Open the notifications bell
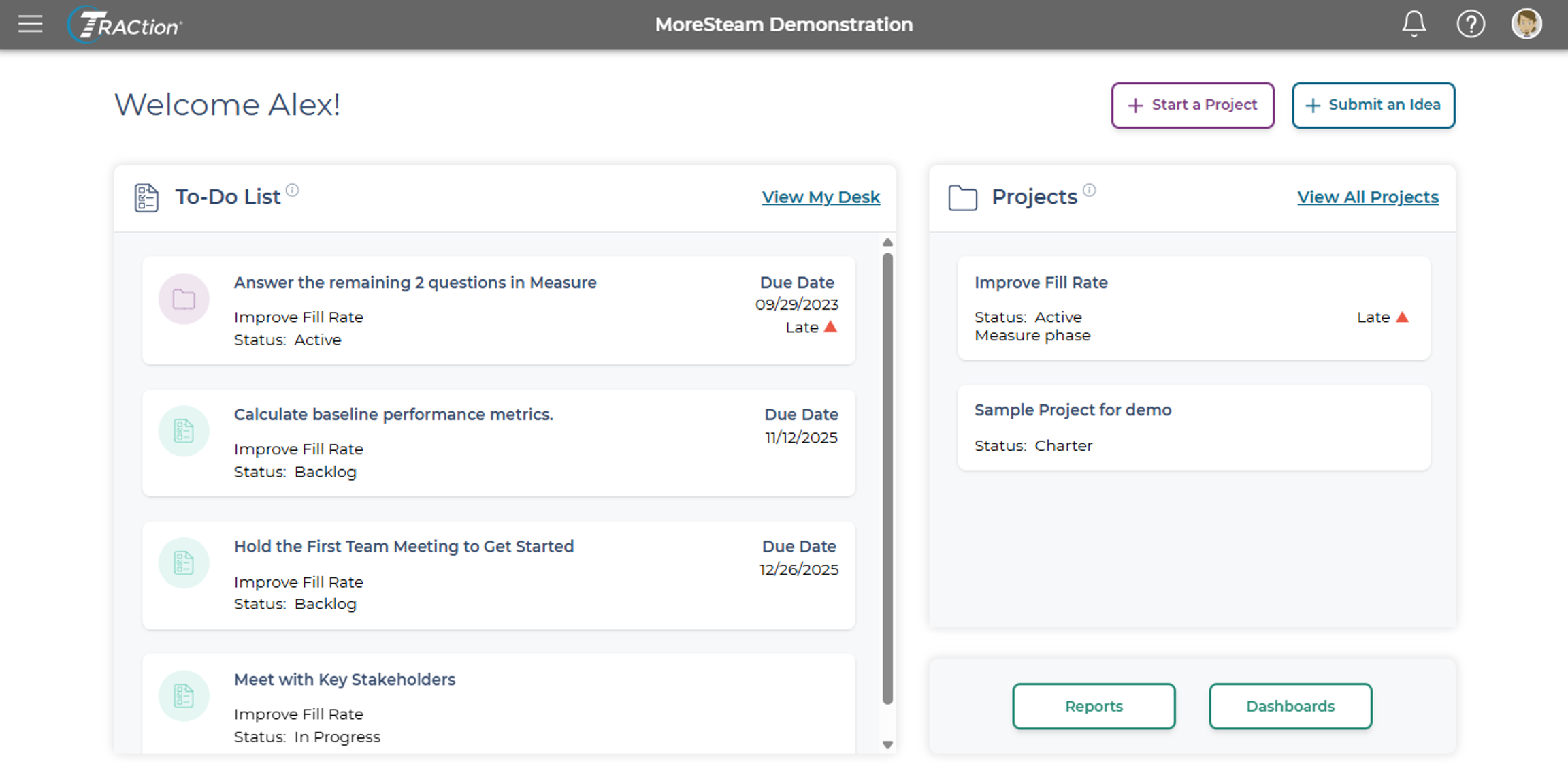Screen dimensions: 1568x779 (x=1414, y=24)
